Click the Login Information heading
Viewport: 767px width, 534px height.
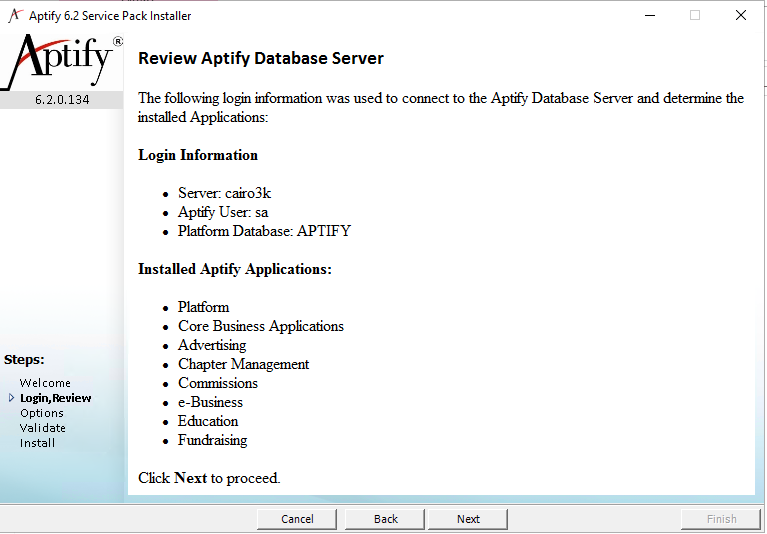[x=198, y=155]
